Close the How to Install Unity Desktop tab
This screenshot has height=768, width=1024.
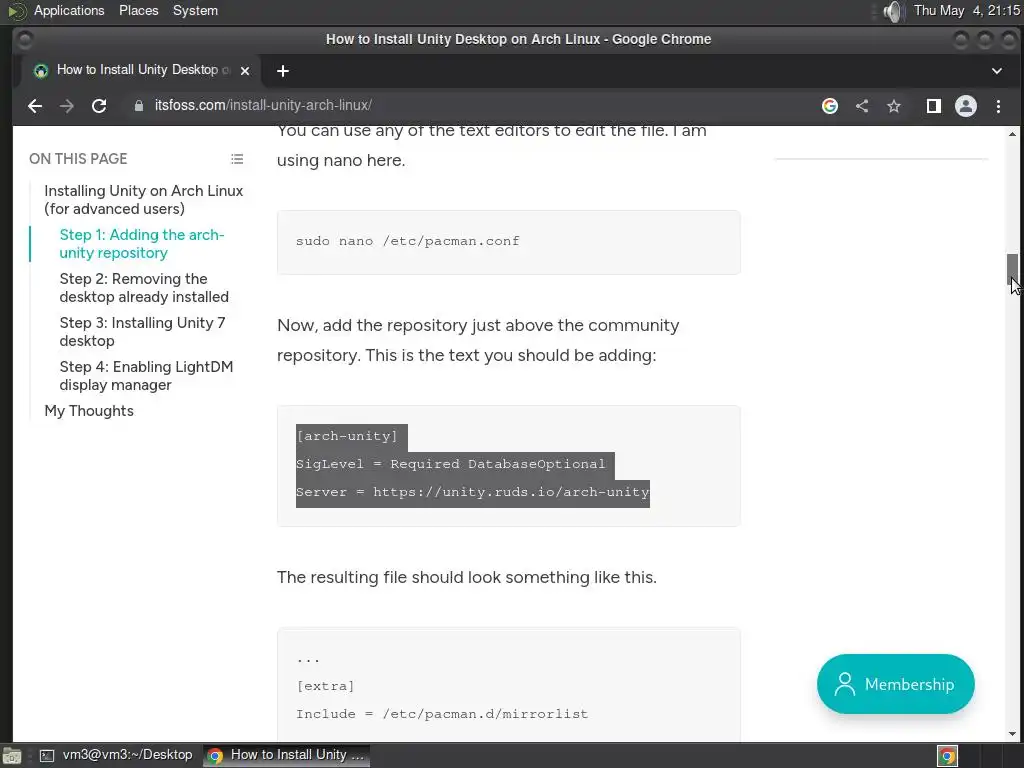point(245,71)
